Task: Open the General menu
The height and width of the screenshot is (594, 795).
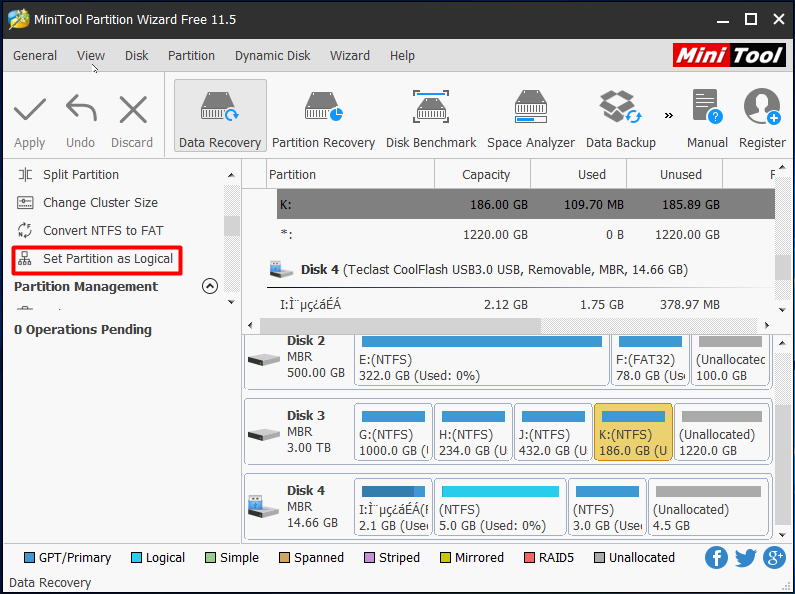Action: [35, 56]
